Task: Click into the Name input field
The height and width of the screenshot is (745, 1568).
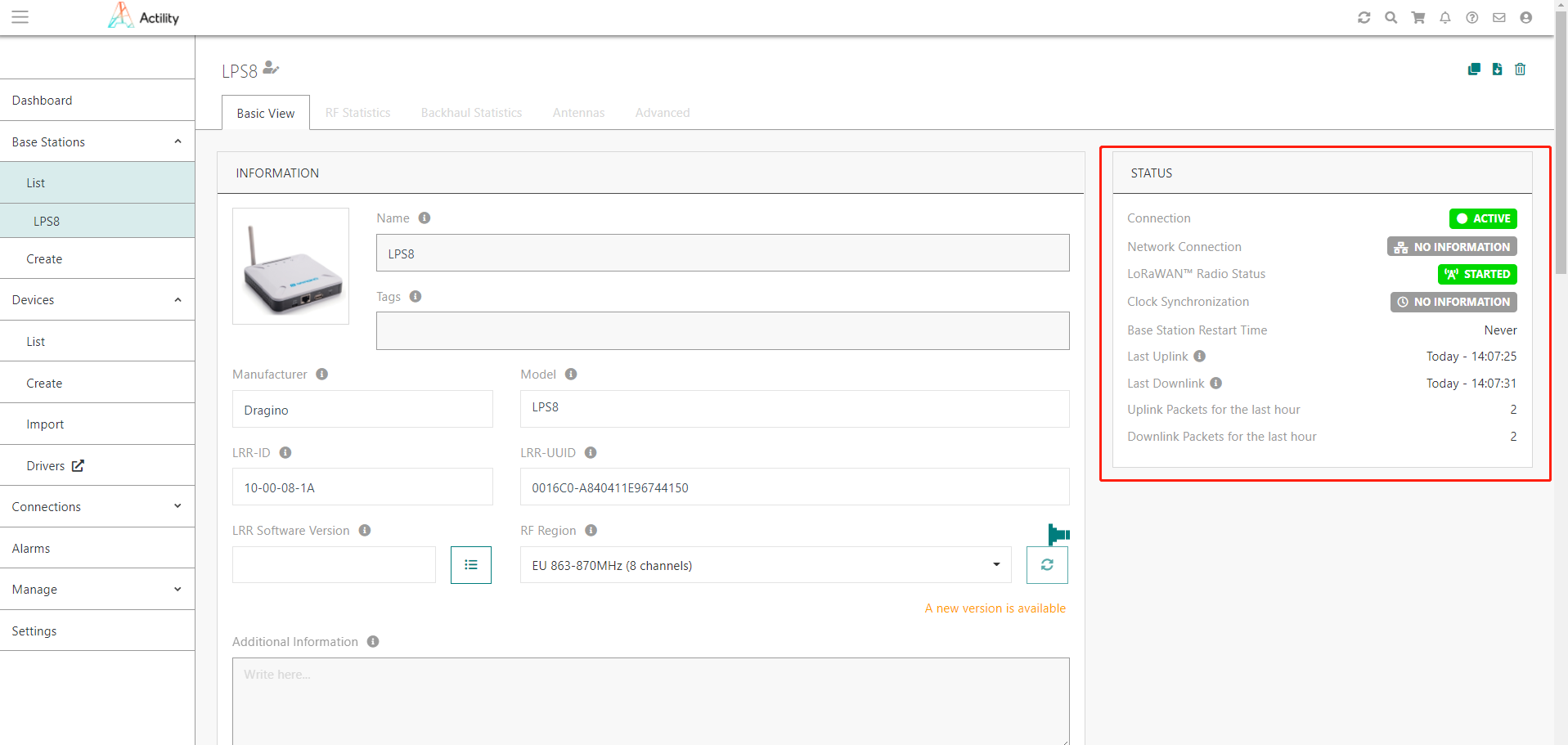Action: pos(723,253)
